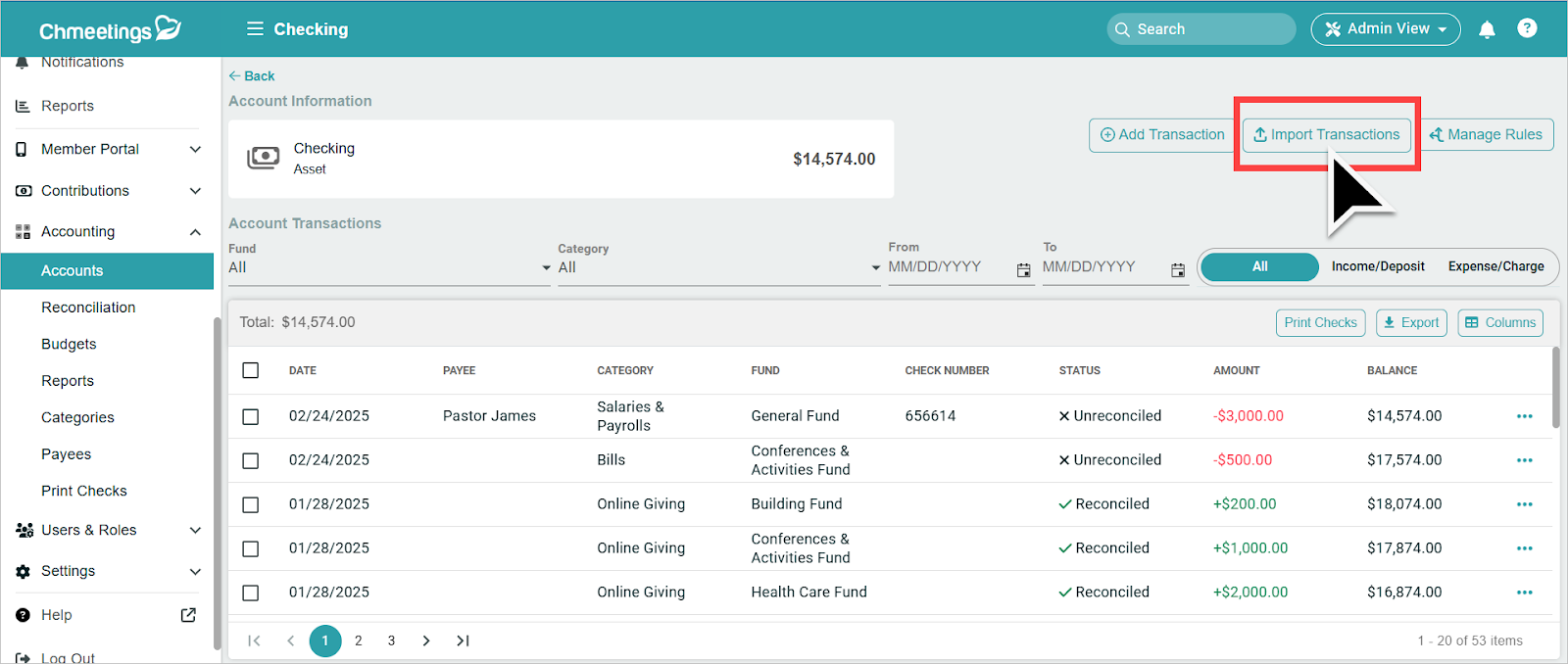1568x664 pixels.
Task: Go to next page arrow
Action: pyautogui.click(x=426, y=640)
